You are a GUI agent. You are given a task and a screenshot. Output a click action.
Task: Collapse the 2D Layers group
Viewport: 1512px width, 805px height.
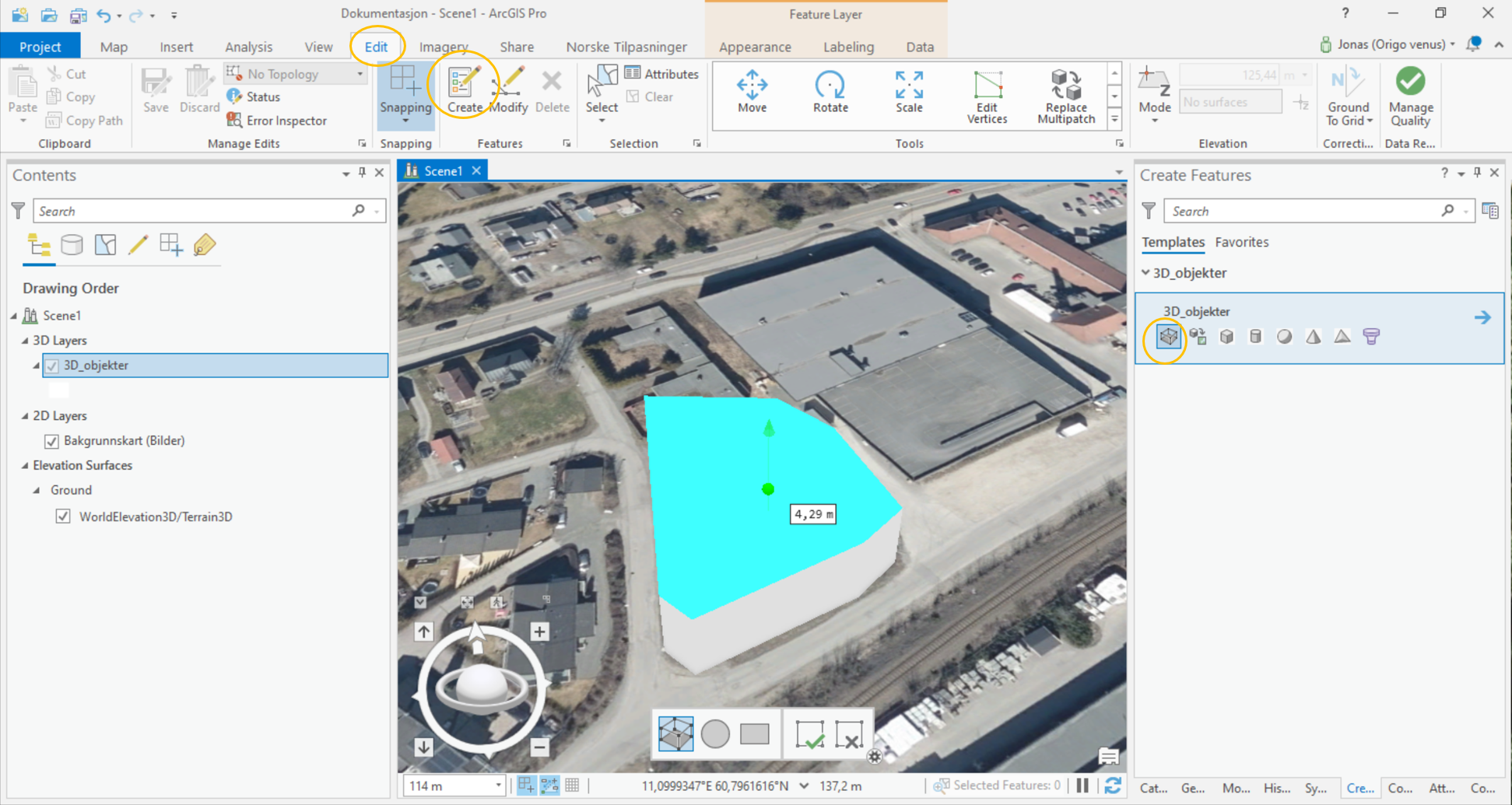pyautogui.click(x=25, y=416)
